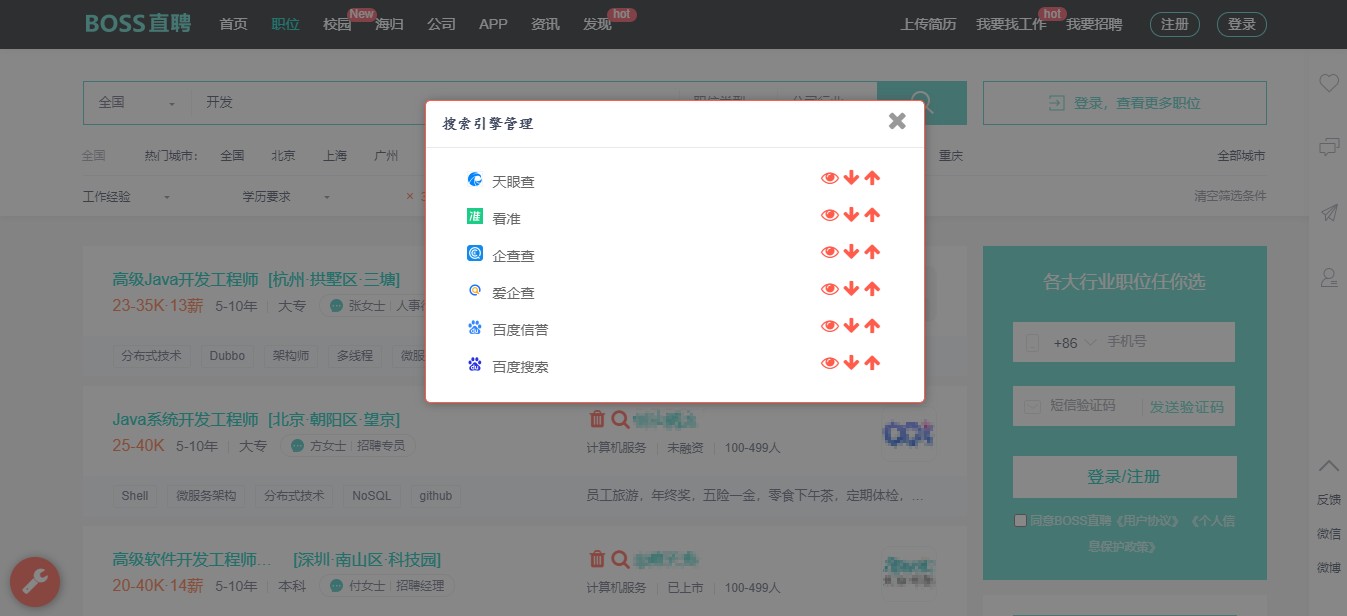Image resolution: width=1347 pixels, height=616 pixels.
Task: Click the 登录/注册 button
Action: tap(1124, 477)
